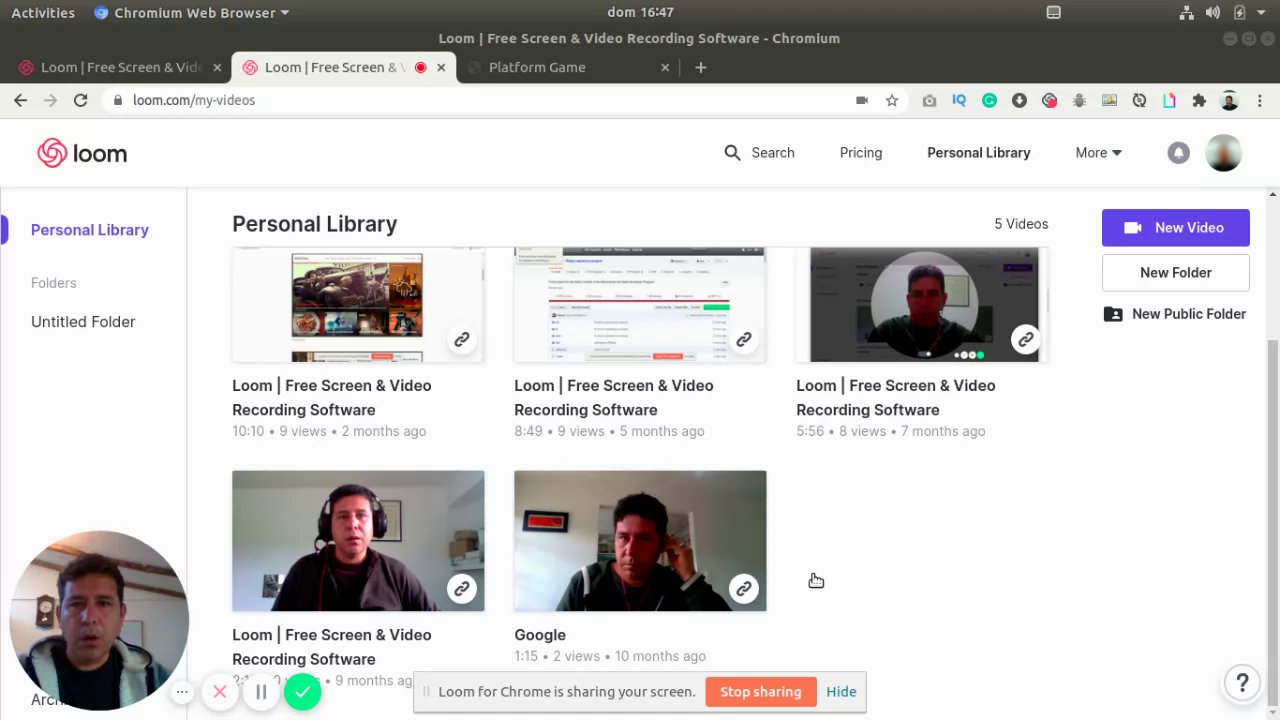Copy link of the 10:10 video
1280x720 pixels.
coord(462,340)
